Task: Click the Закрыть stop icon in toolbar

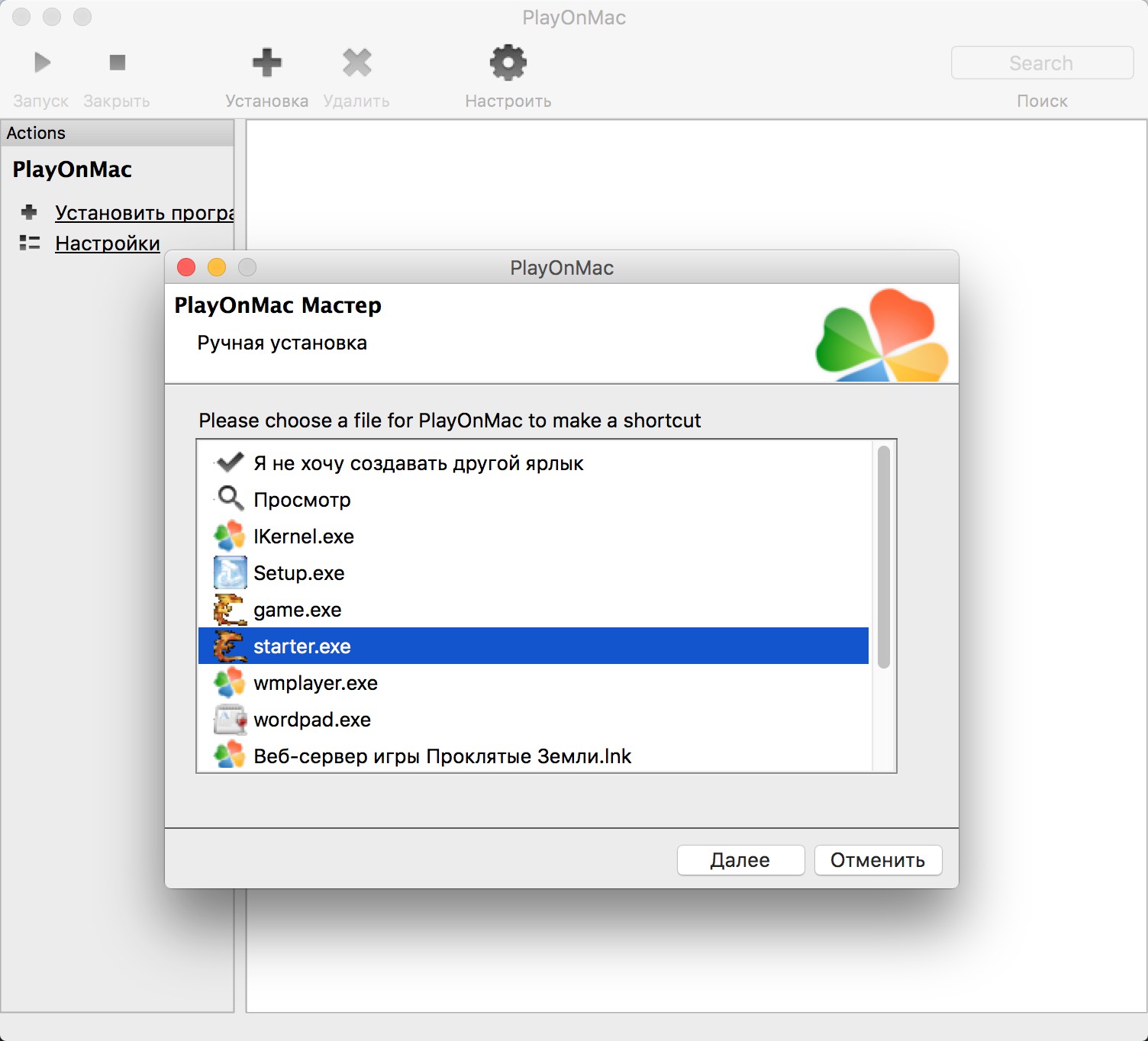Action: click(x=117, y=63)
